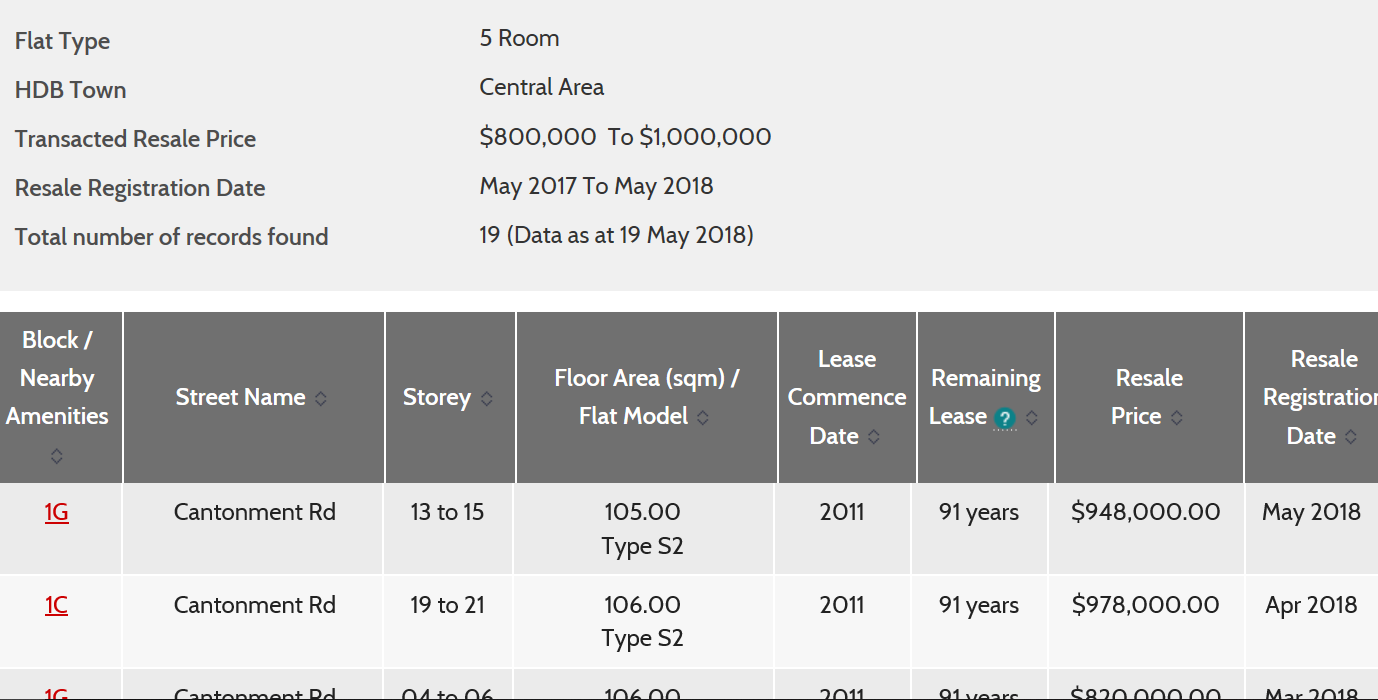Select the $948,000.00 resale price cell

coord(1146,512)
